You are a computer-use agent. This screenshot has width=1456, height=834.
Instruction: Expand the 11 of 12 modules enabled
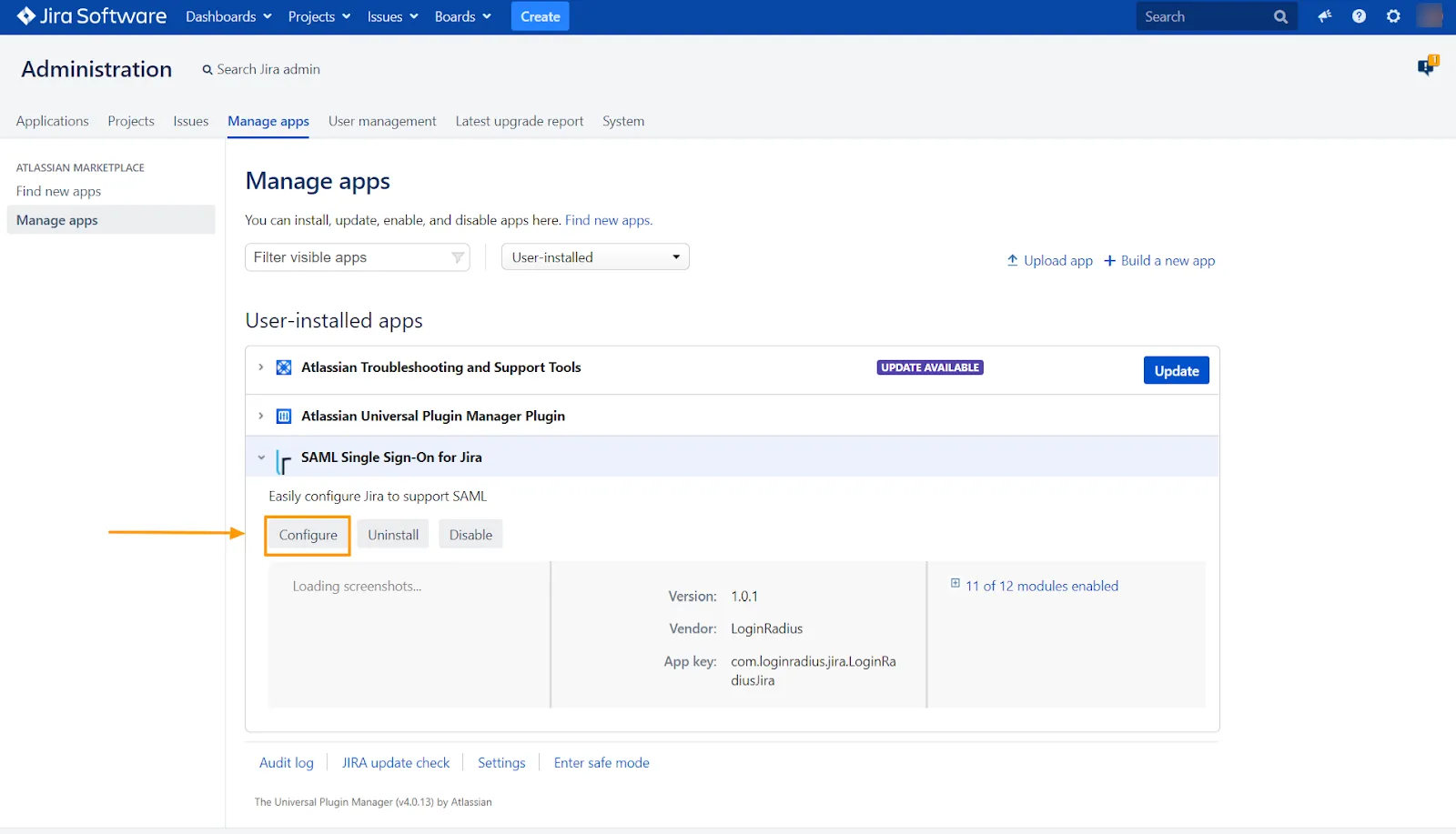pyautogui.click(x=1042, y=587)
